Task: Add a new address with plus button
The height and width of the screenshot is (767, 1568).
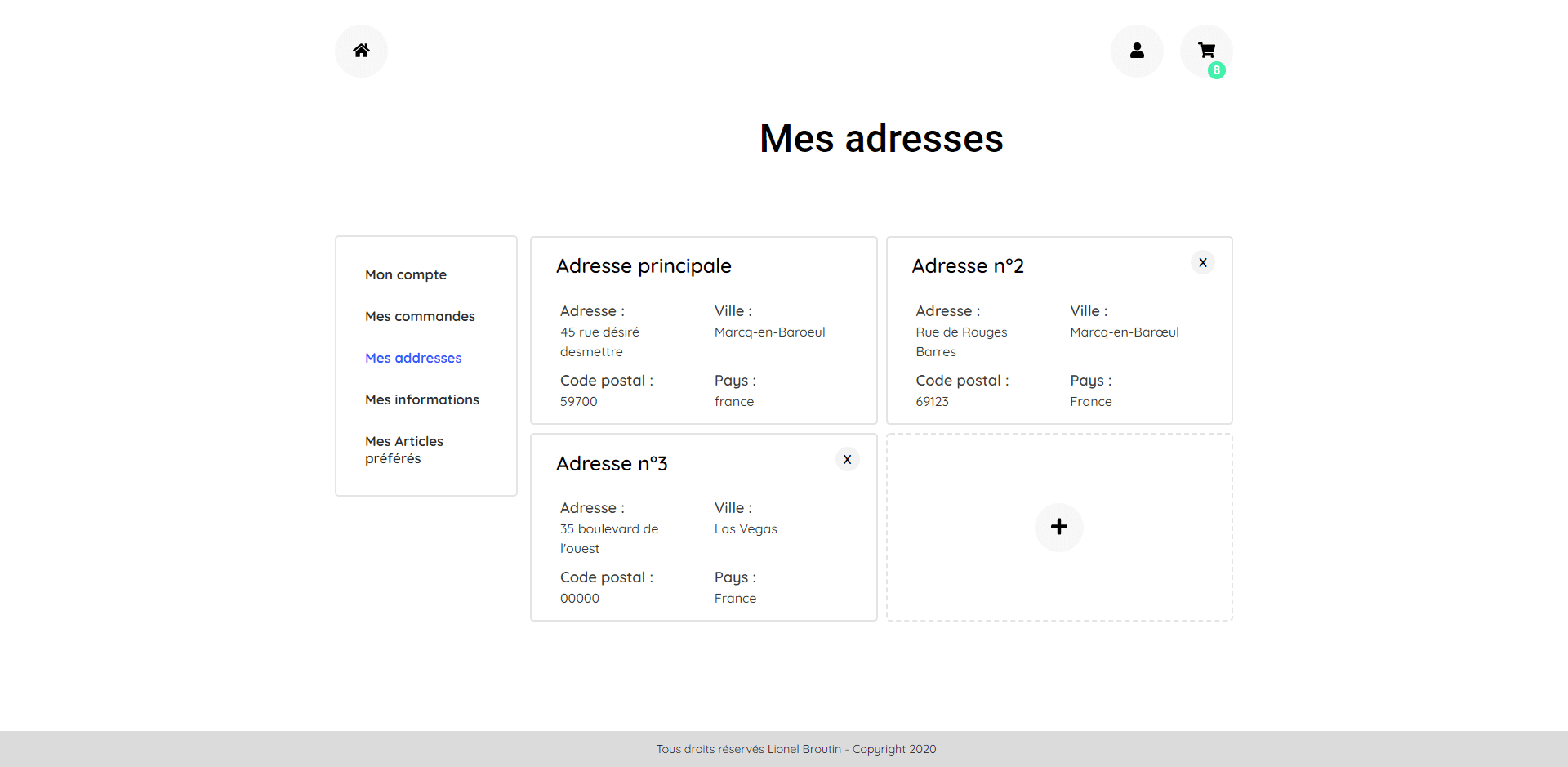Action: click(1058, 527)
